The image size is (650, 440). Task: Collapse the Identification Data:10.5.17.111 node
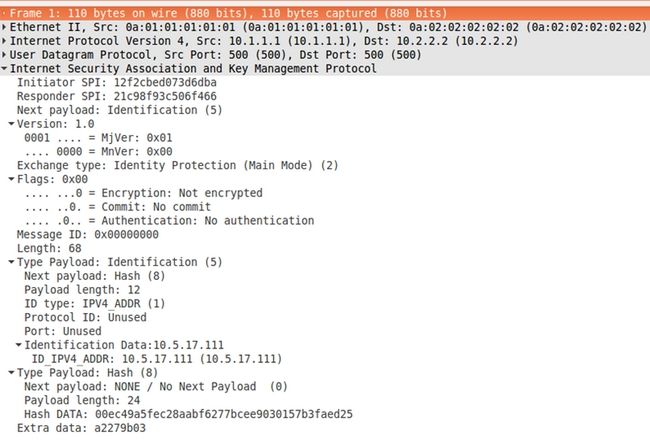pos(19,344)
